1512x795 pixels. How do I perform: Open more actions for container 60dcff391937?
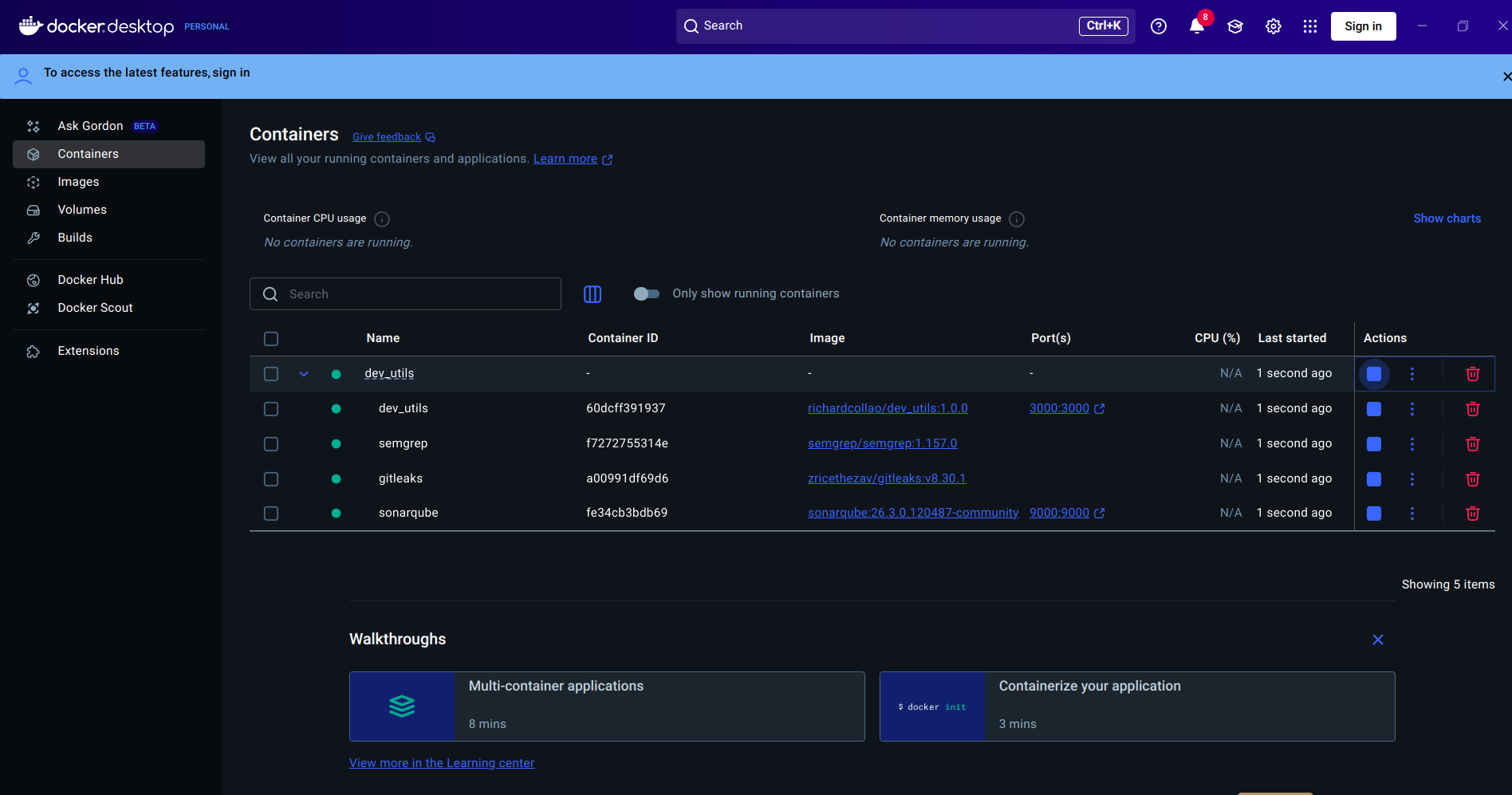click(1412, 409)
